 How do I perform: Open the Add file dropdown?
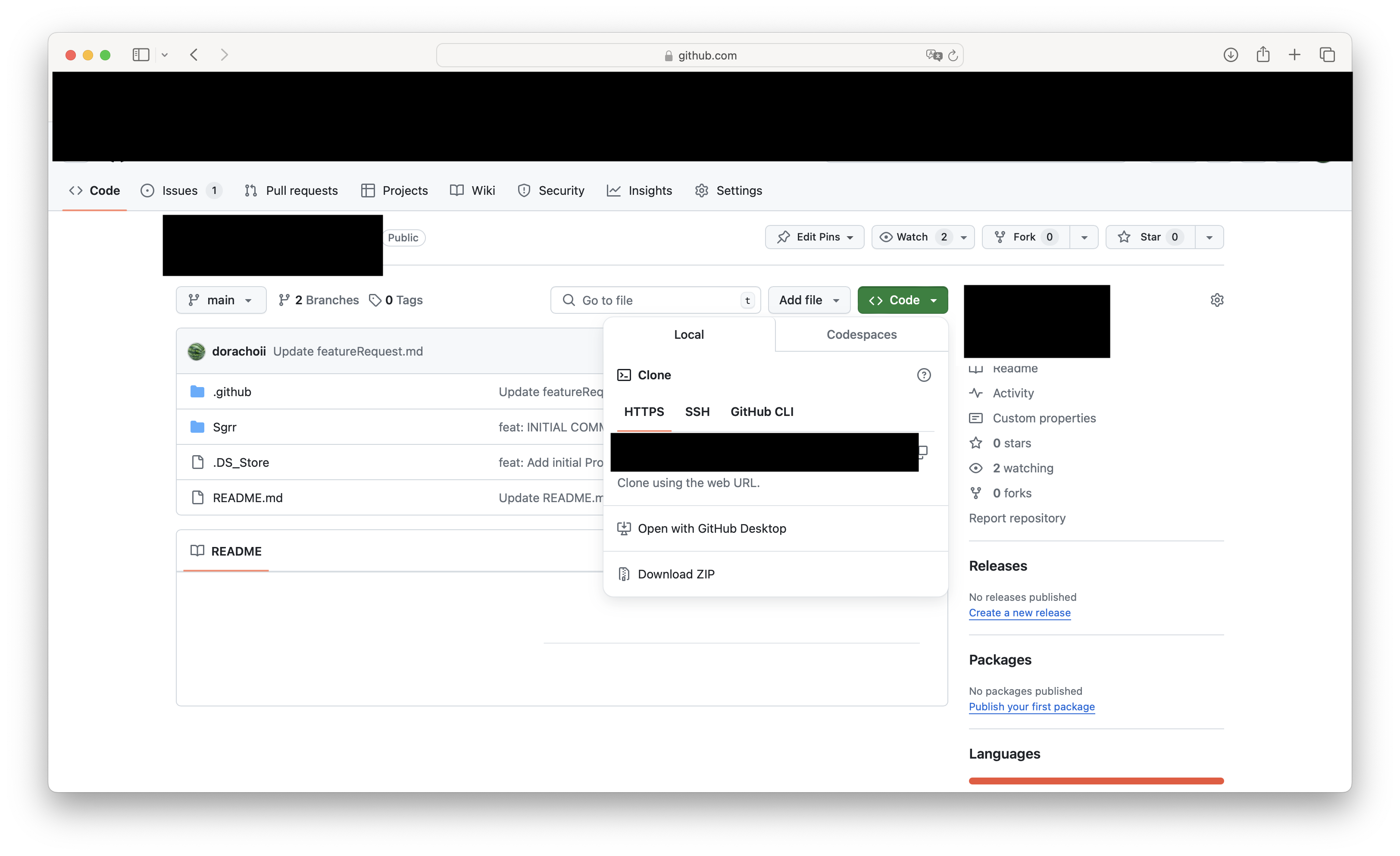809,300
